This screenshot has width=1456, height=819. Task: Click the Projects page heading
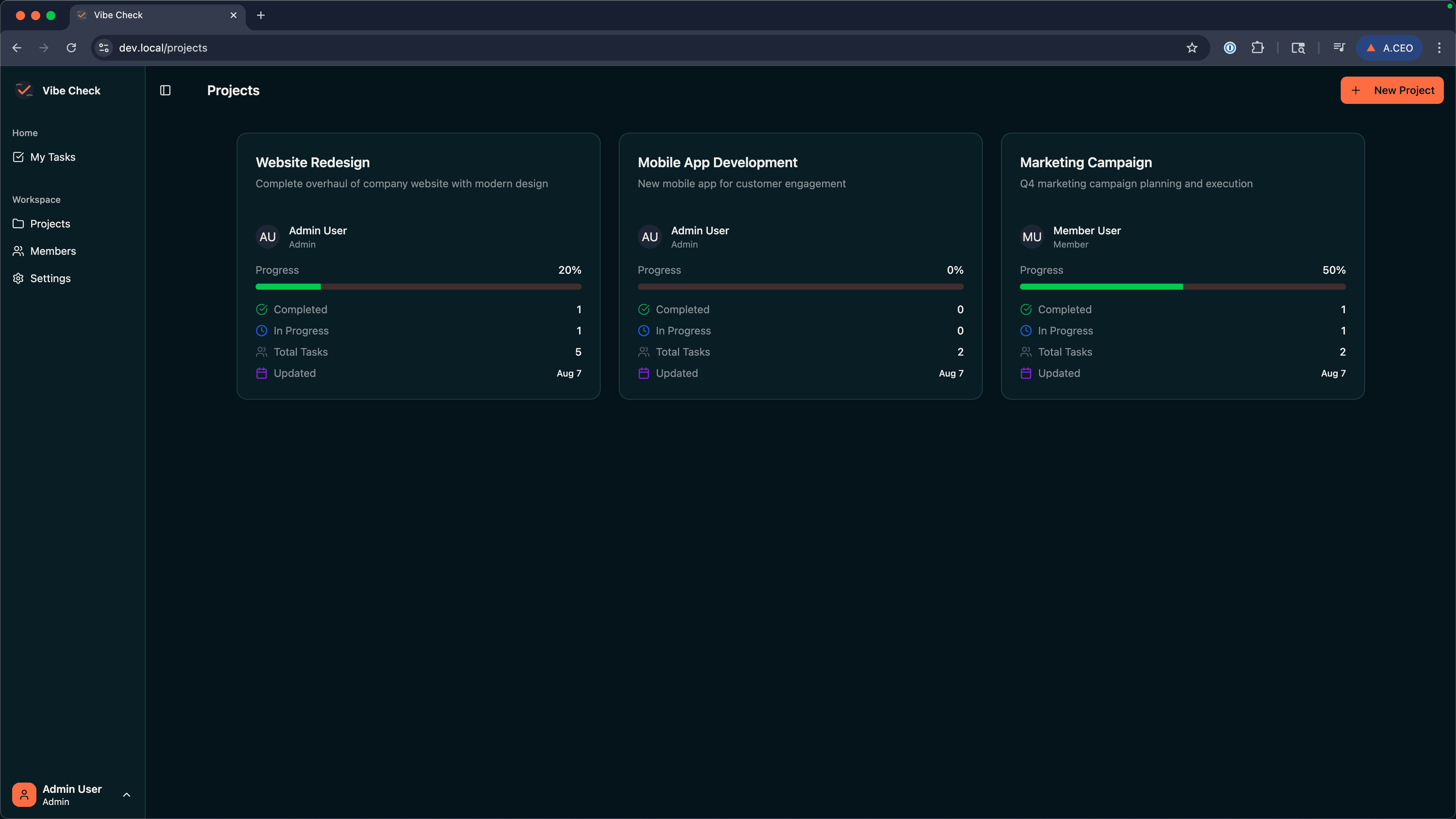234,91
